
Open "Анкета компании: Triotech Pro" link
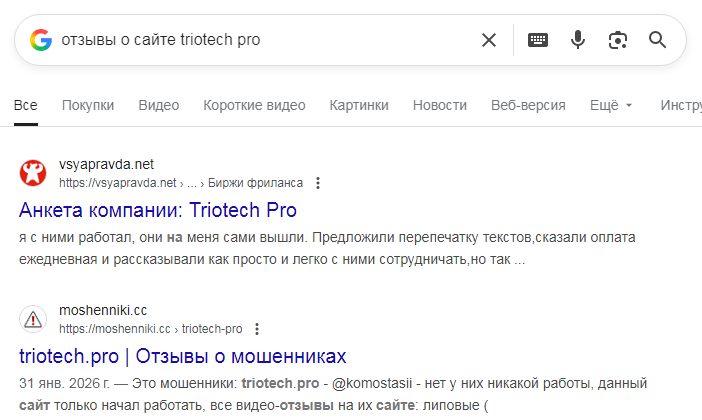point(158,210)
